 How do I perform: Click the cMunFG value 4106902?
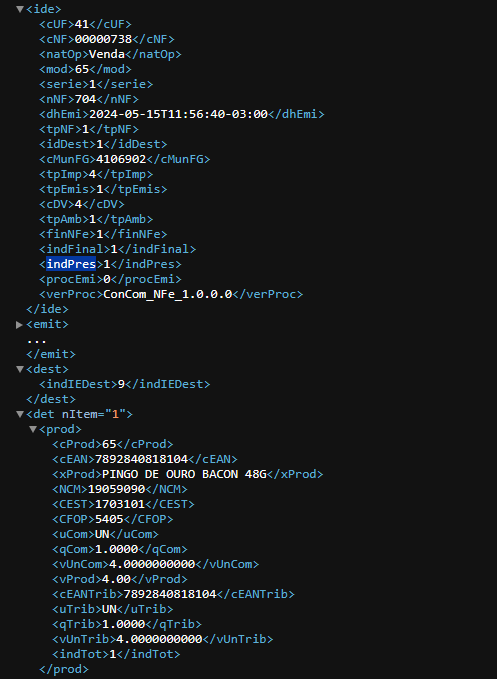tap(121, 159)
